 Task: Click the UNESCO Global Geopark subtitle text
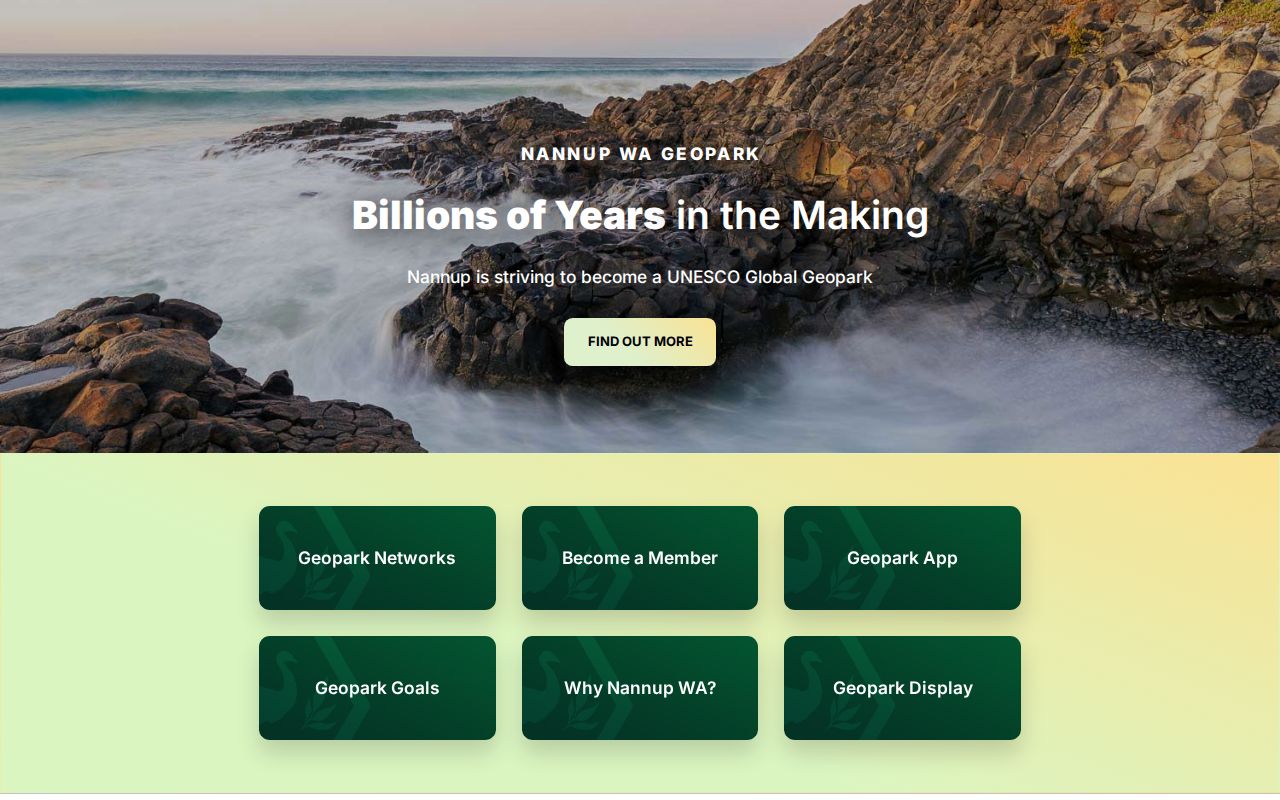tap(640, 277)
